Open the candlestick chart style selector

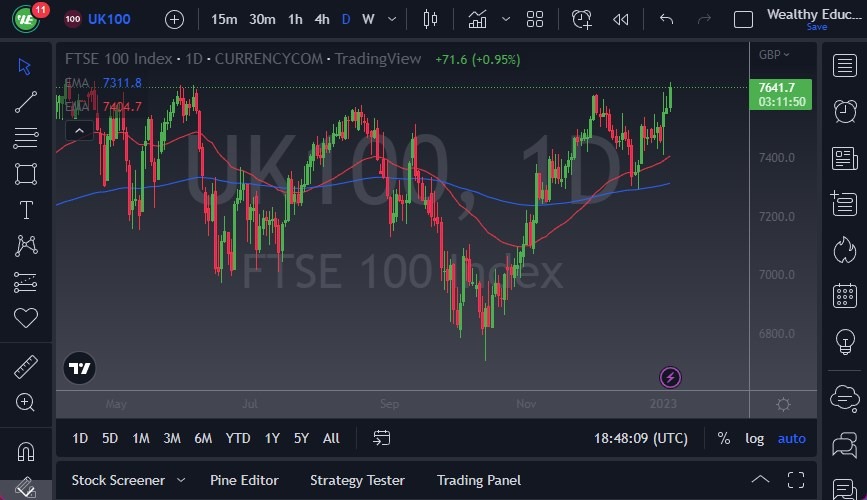point(431,19)
